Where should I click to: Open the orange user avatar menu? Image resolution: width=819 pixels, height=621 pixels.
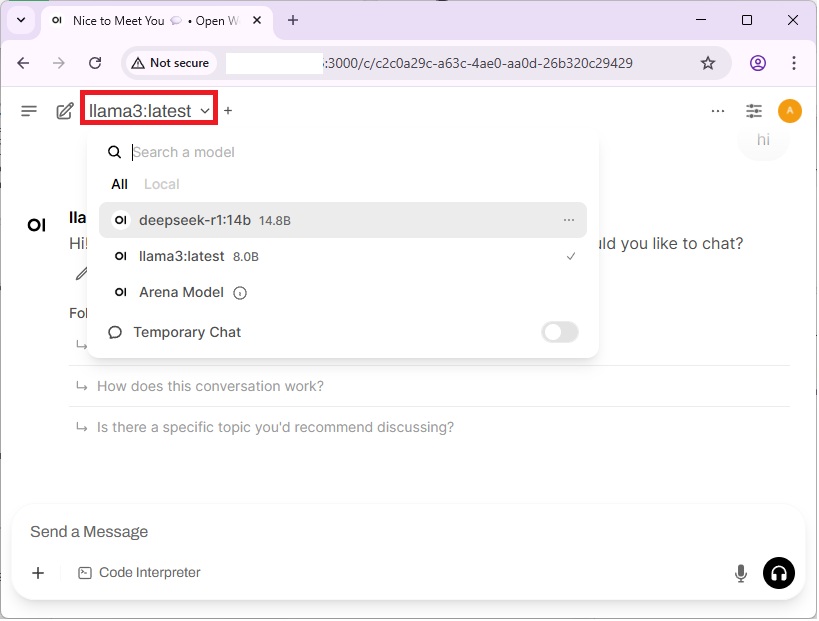[789, 111]
